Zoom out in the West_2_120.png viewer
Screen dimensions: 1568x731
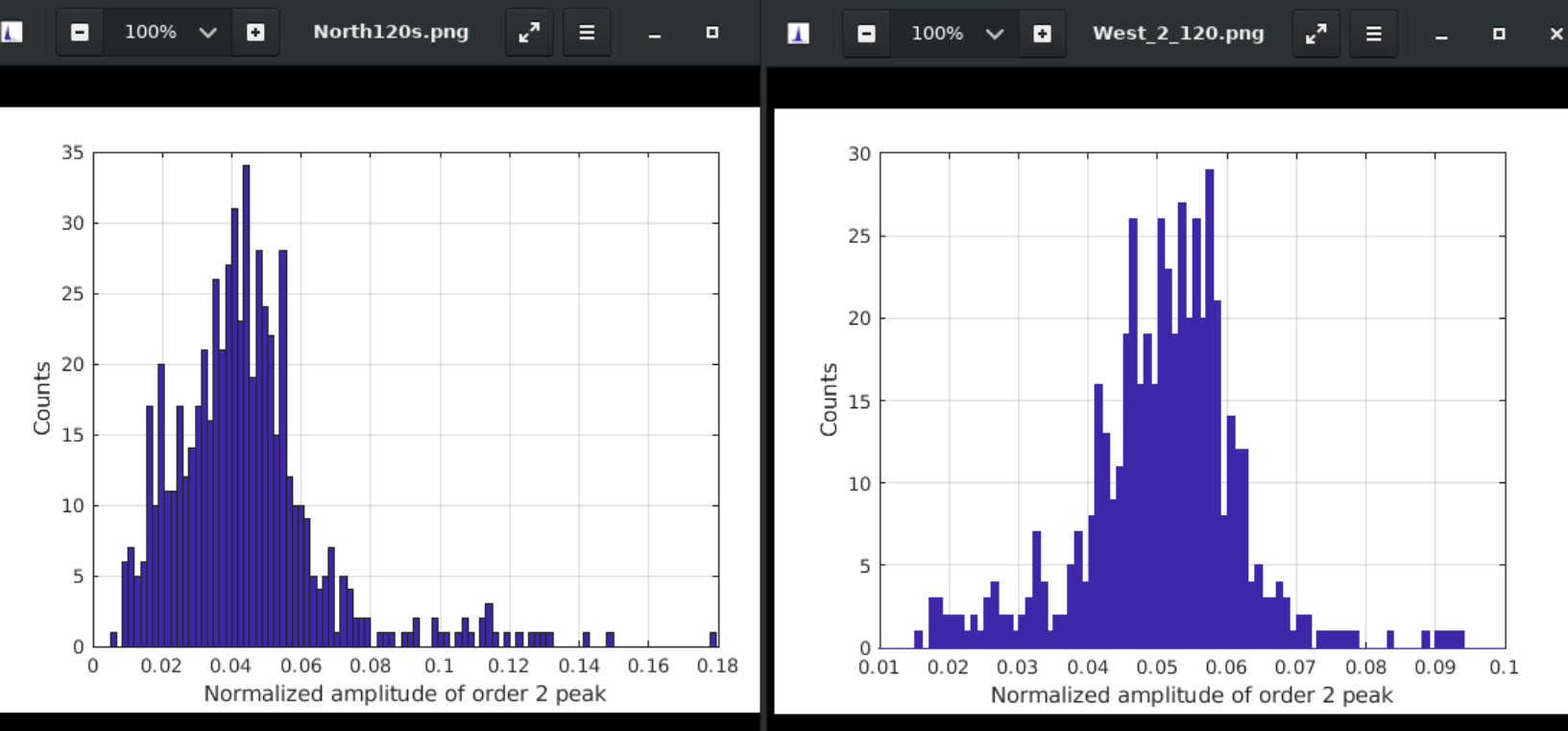pos(866,34)
